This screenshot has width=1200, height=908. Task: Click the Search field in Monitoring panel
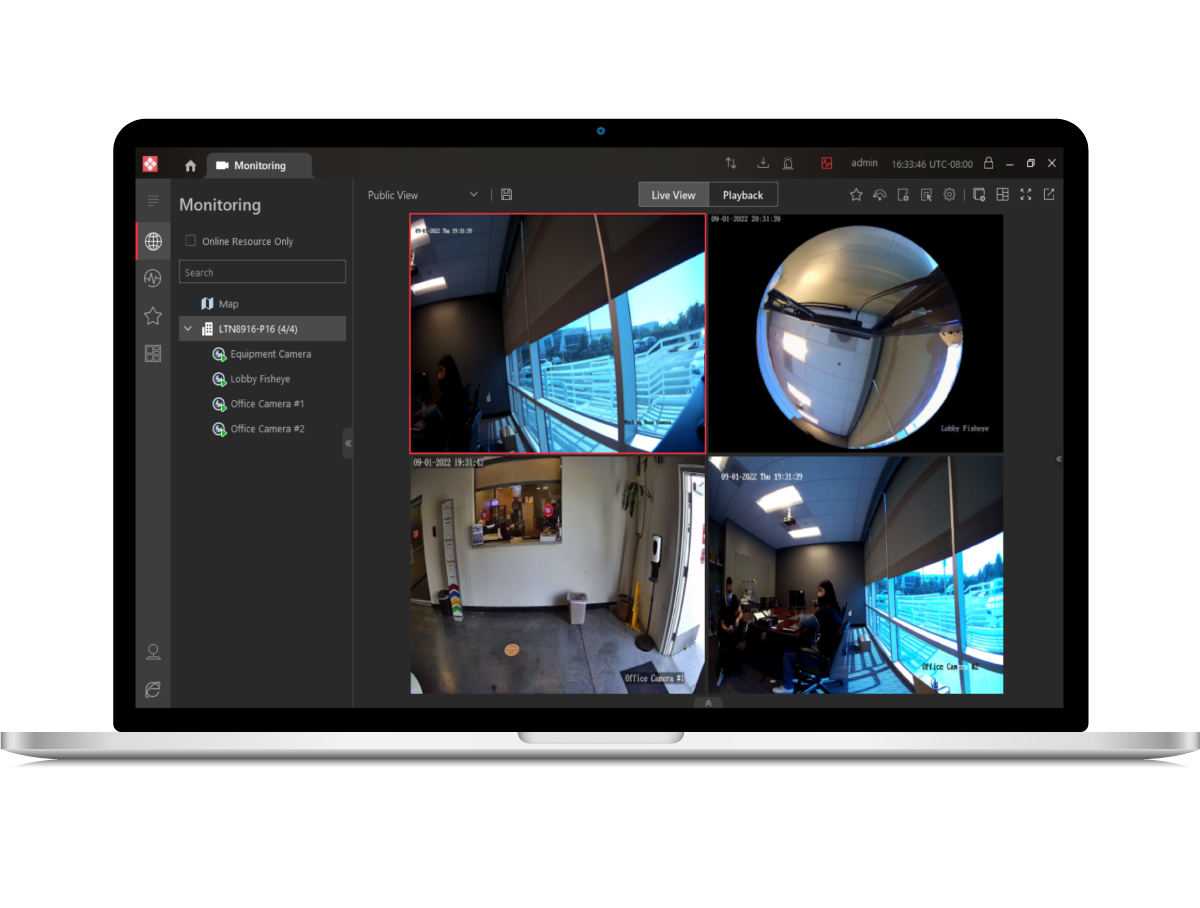(x=262, y=272)
